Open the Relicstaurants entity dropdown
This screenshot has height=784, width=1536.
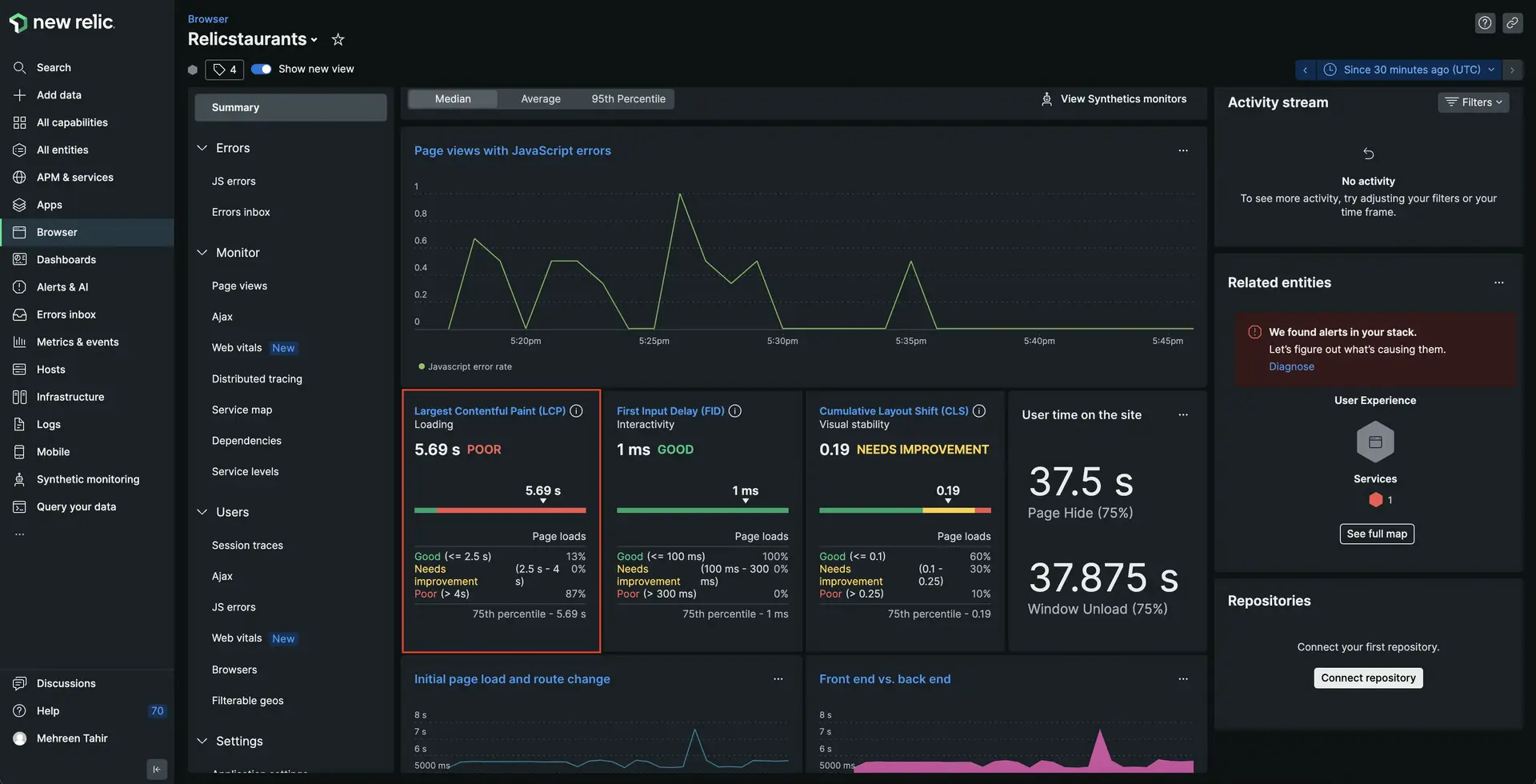click(x=314, y=40)
